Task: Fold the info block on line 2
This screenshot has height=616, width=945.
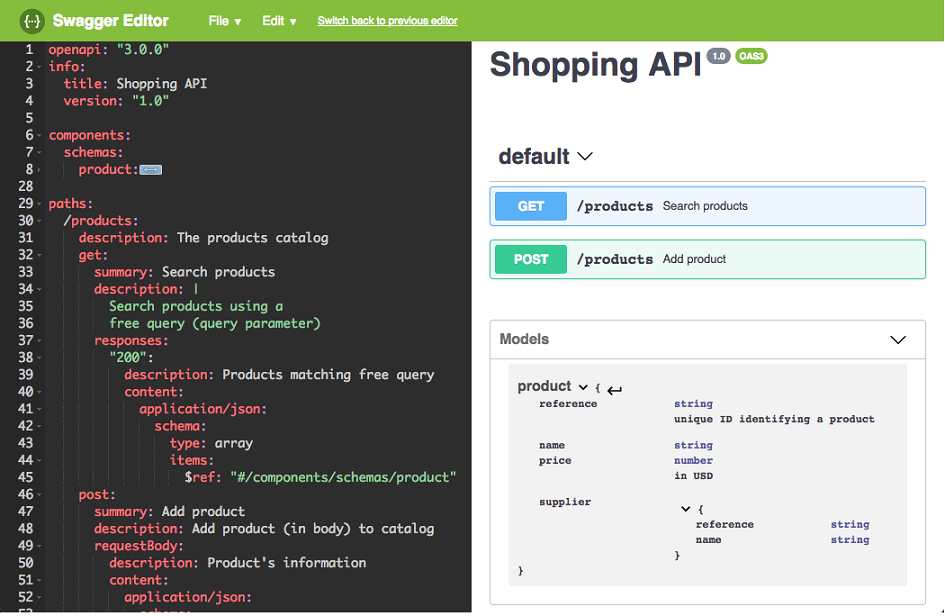Action: [x=42, y=68]
